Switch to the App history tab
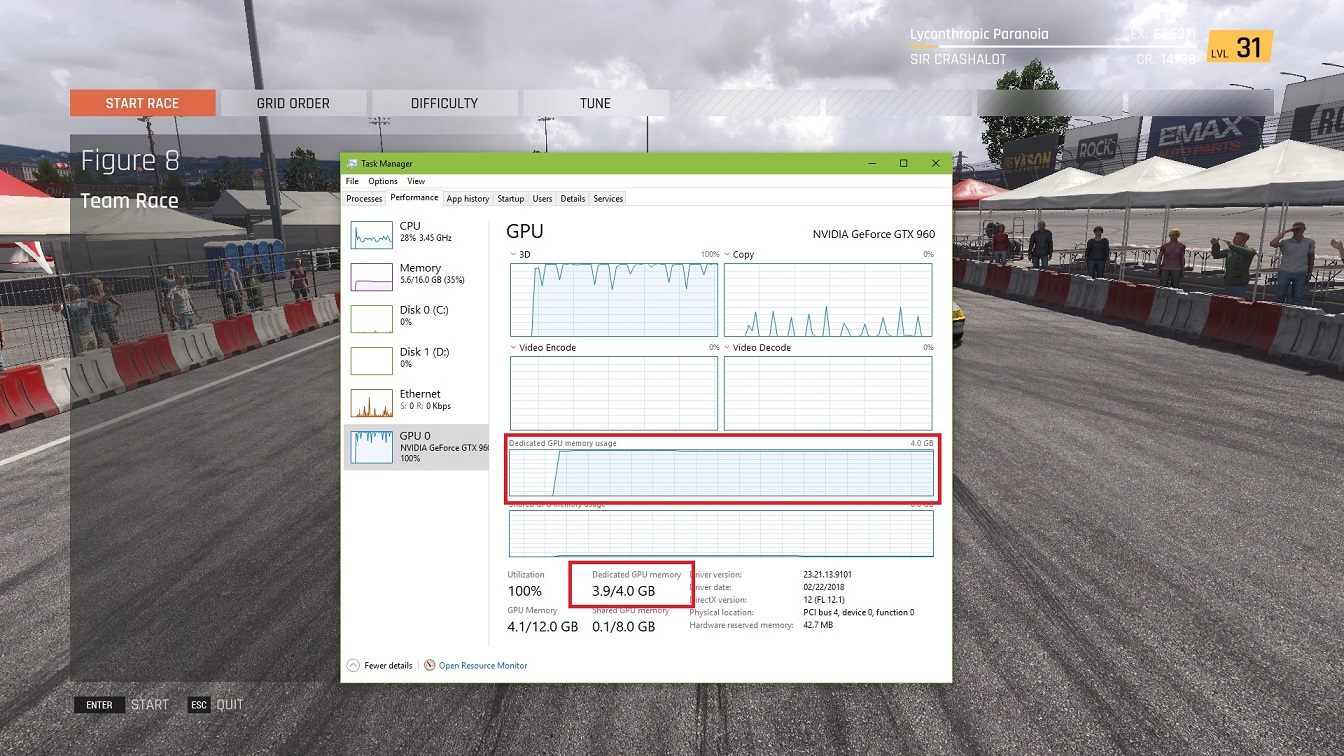The image size is (1344, 756). [468, 199]
